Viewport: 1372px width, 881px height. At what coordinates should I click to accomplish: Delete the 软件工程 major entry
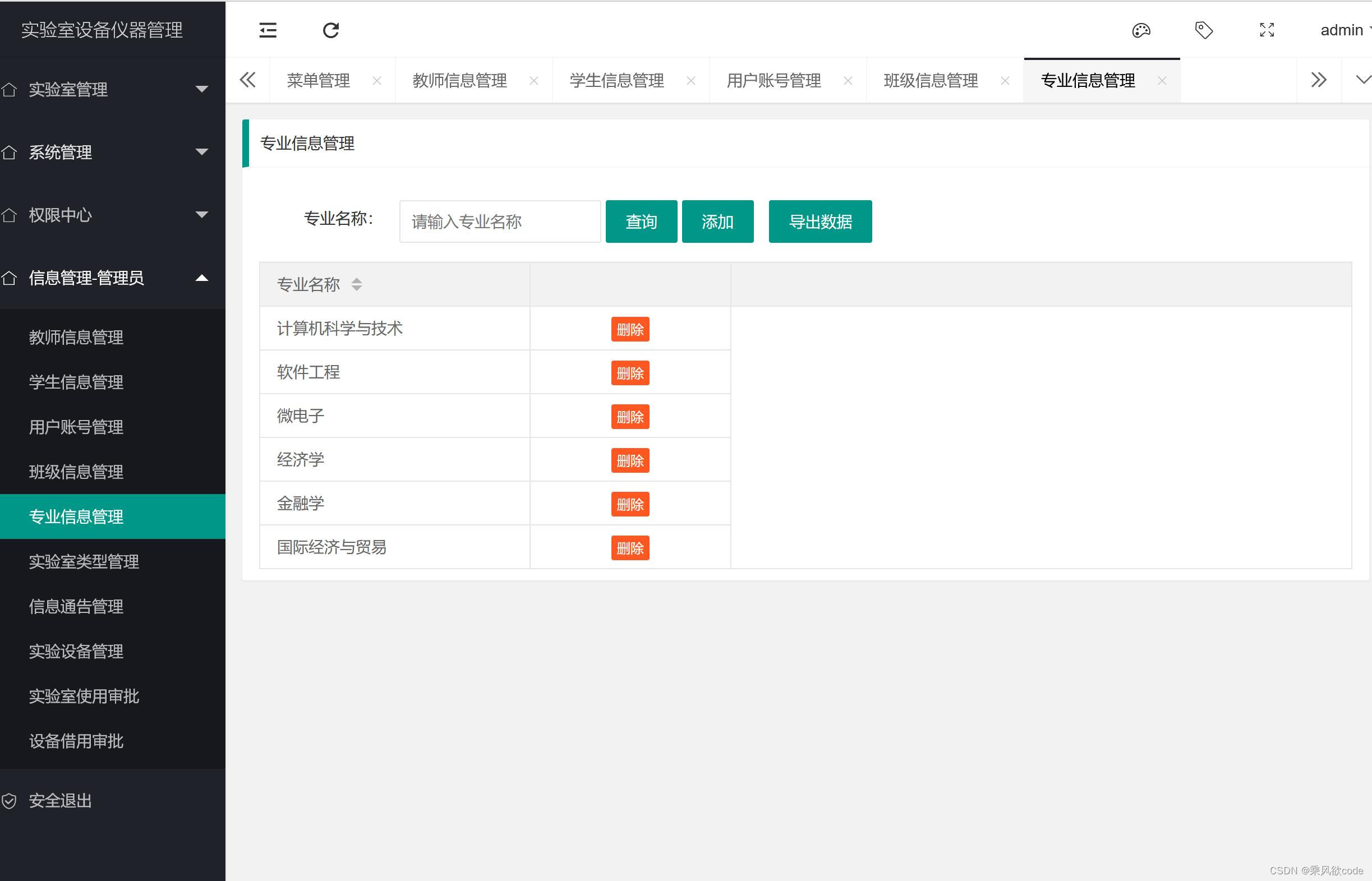[x=630, y=372]
